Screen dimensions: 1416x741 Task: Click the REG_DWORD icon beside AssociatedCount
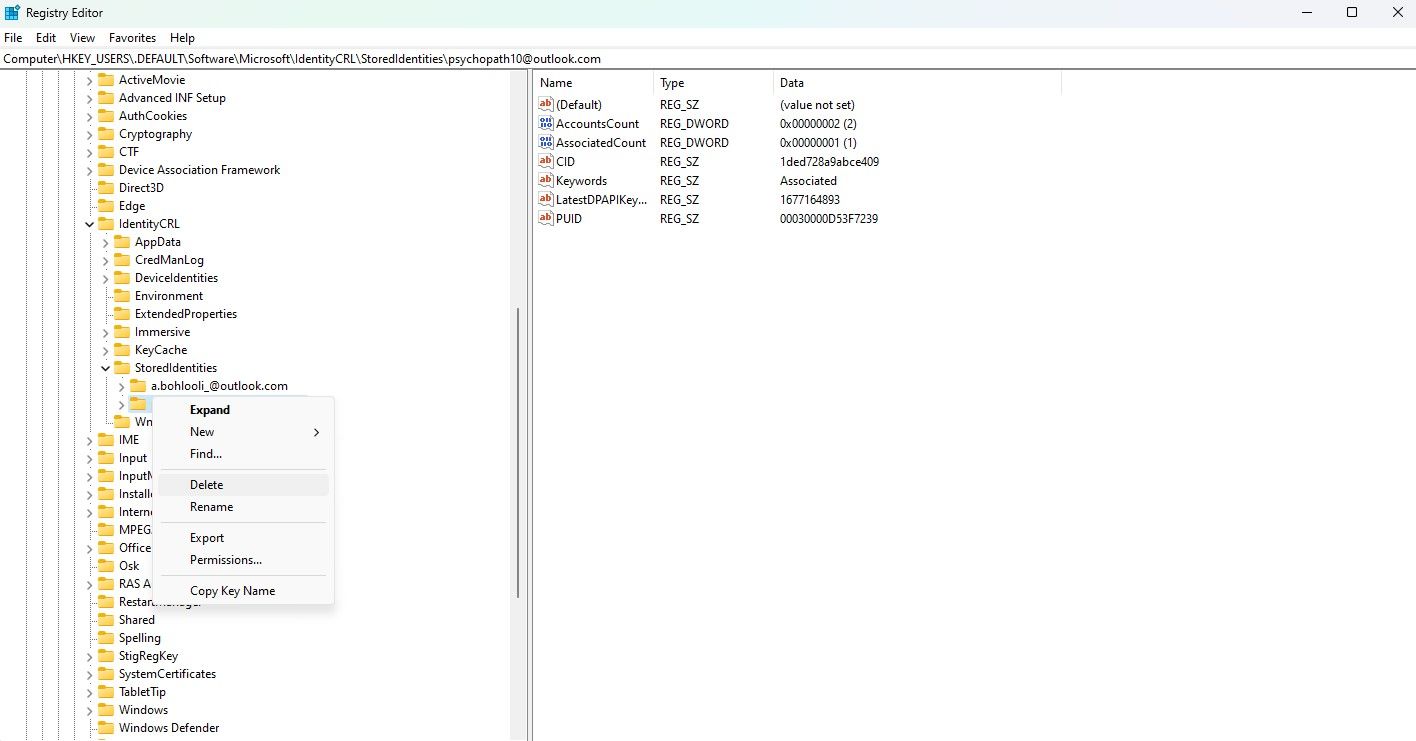click(x=544, y=142)
